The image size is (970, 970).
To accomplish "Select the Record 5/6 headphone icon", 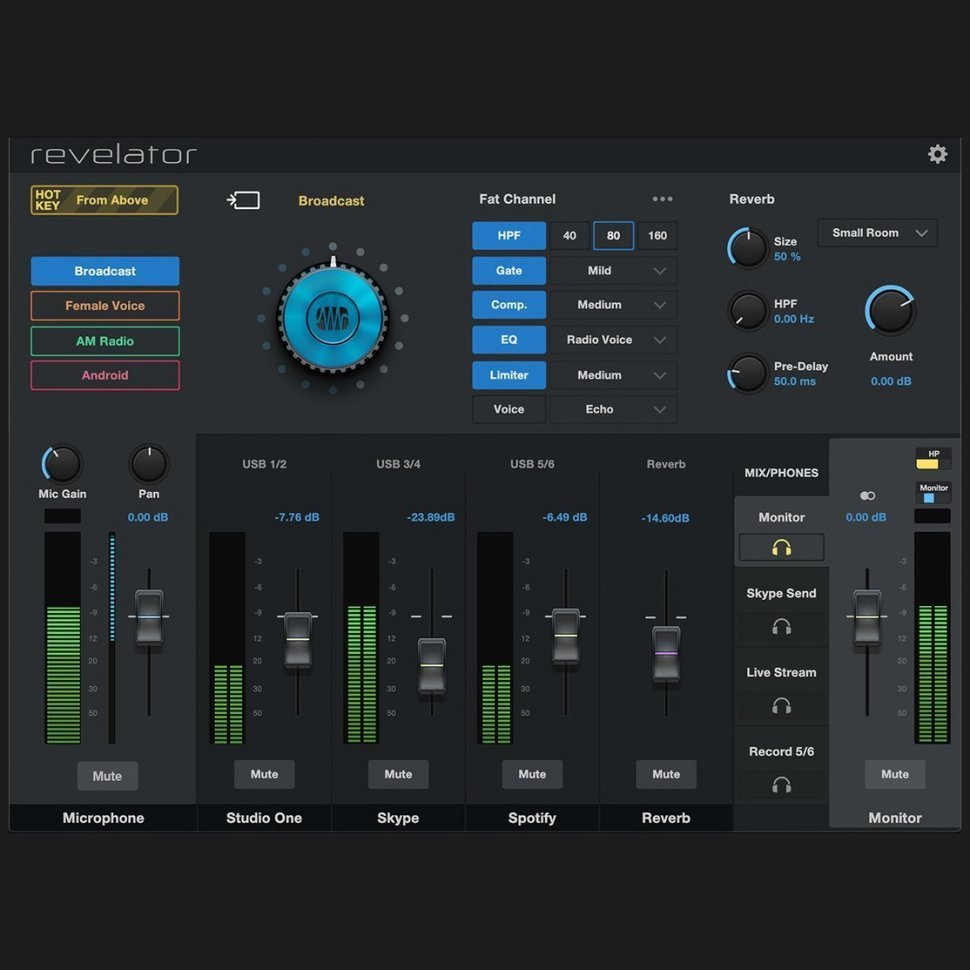I will [781, 785].
